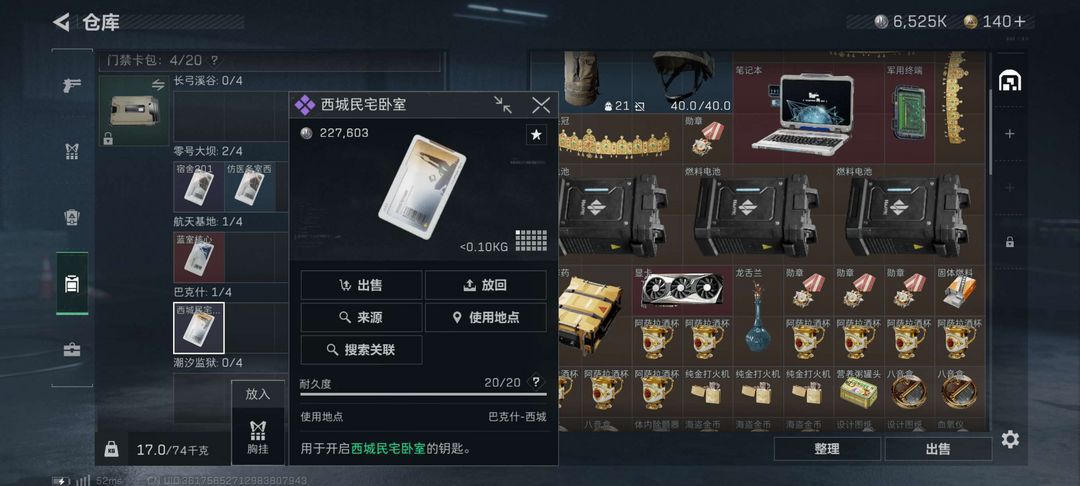Click 搜索关联 to search related items
Image resolution: width=1080 pixels, height=486 pixels.
361,350
